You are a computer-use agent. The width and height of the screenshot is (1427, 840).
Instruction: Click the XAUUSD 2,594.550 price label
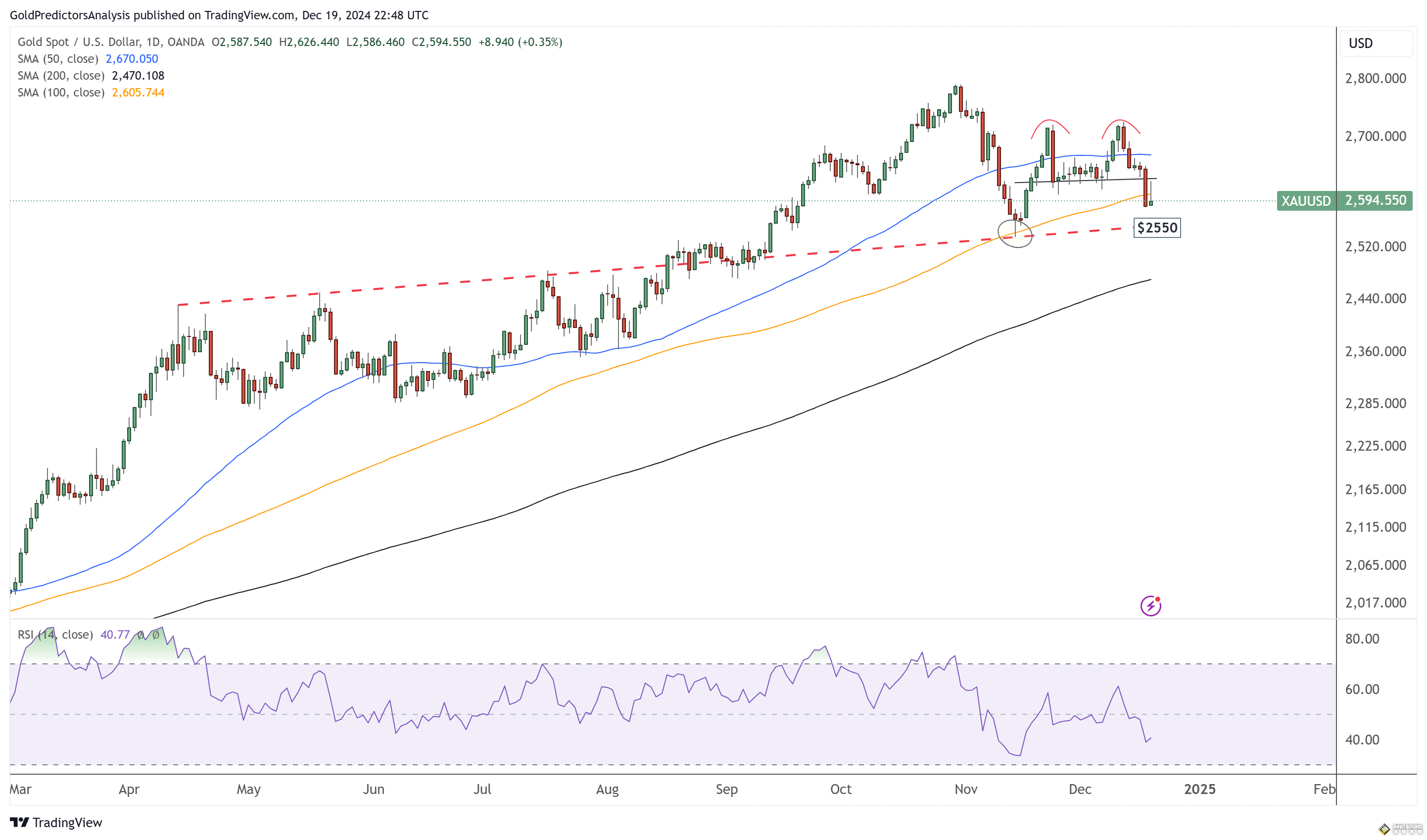pos(1344,200)
